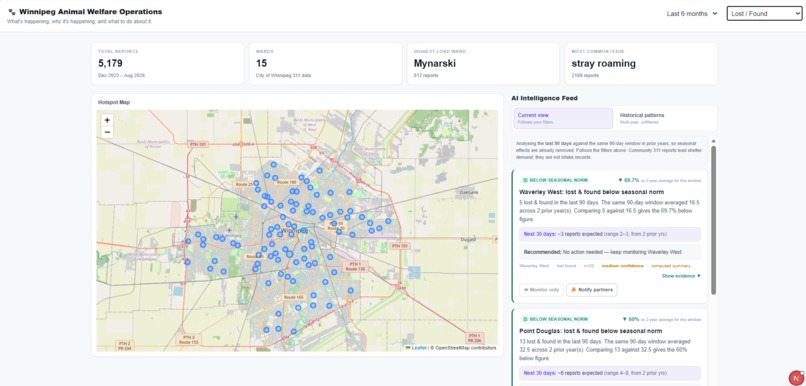
Task: Click the Notify partners button
Action: pyautogui.click(x=592, y=290)
